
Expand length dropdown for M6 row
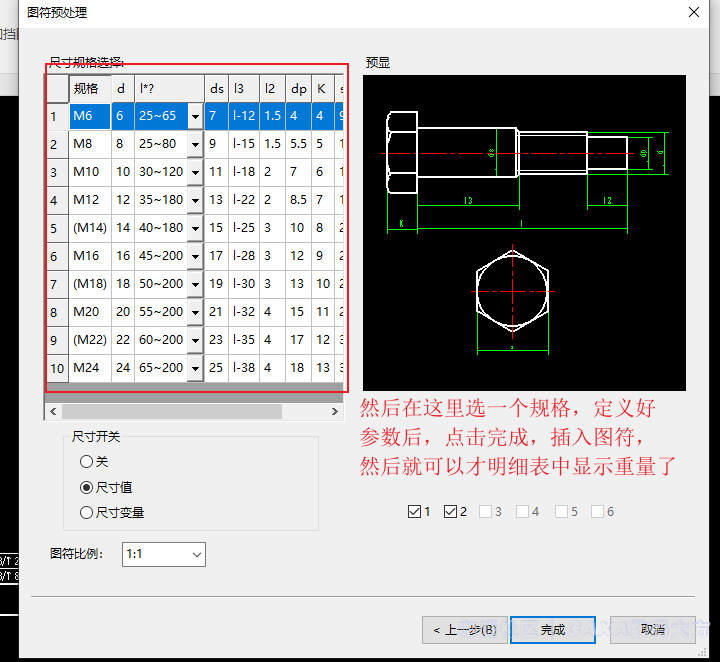coord(195,117)
